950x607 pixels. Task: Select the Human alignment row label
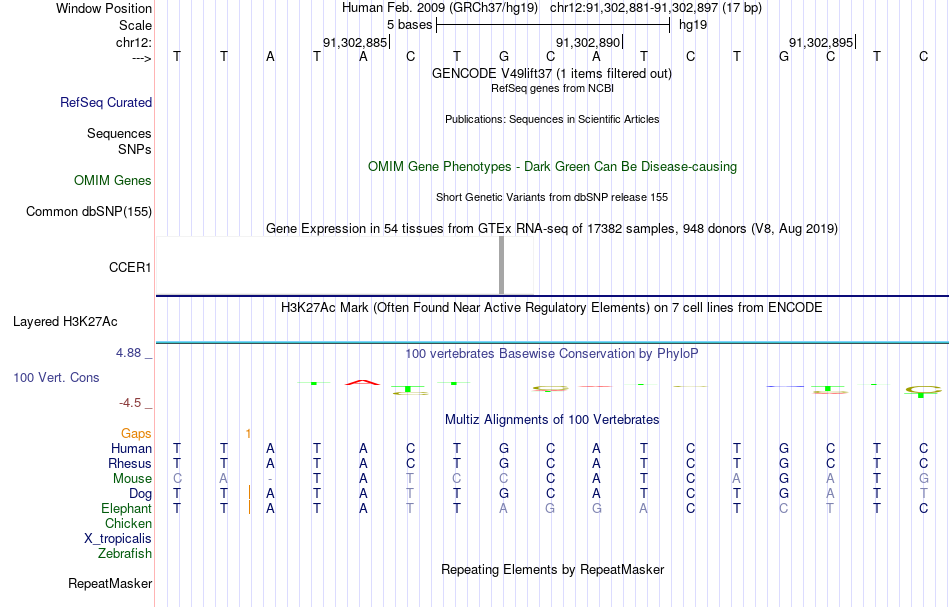(x=131, y=448)
